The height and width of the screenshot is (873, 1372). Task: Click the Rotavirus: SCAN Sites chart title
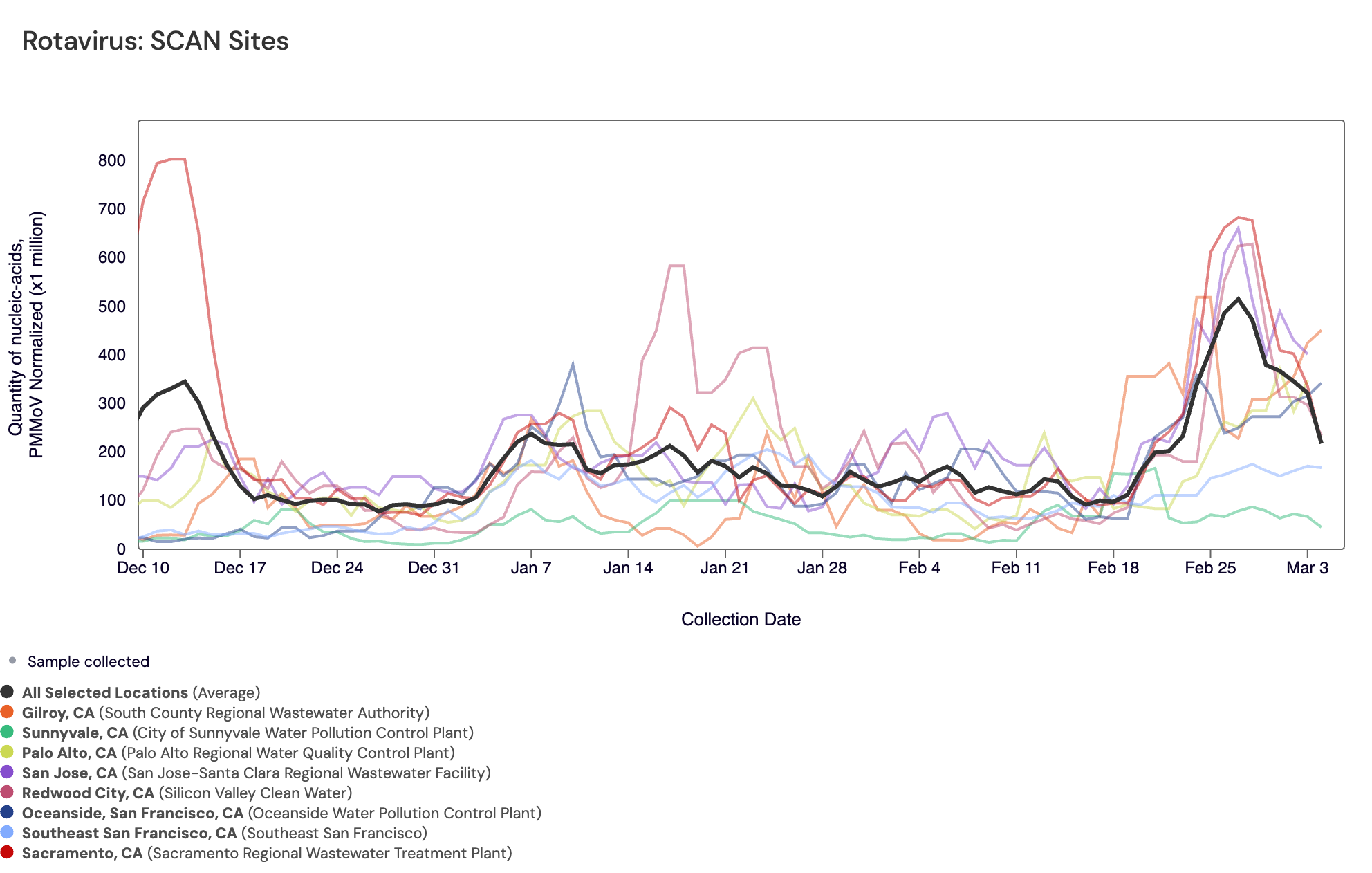156,41
